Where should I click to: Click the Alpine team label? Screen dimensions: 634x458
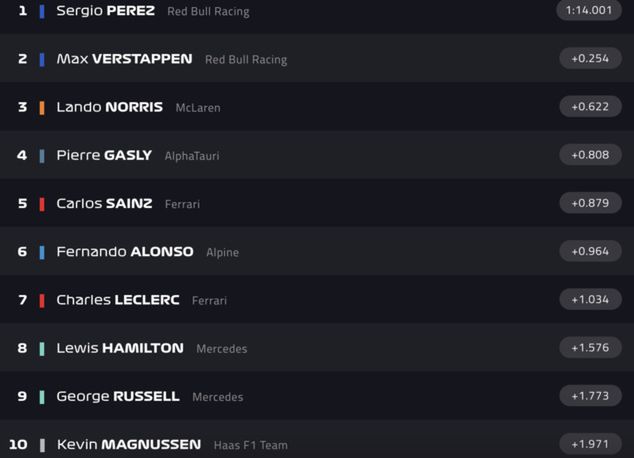point(222,253)
